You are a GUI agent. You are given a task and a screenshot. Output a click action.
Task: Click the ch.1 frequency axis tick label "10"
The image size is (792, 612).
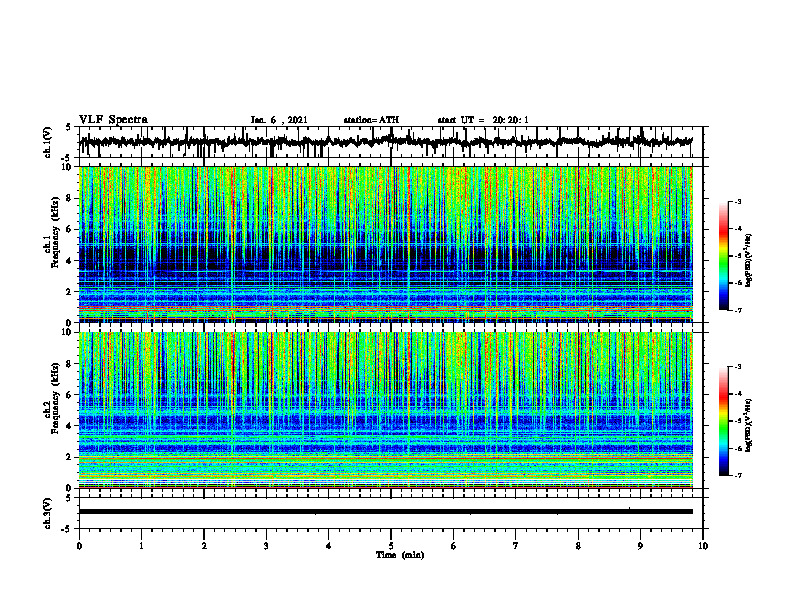[x=69, y=167]
